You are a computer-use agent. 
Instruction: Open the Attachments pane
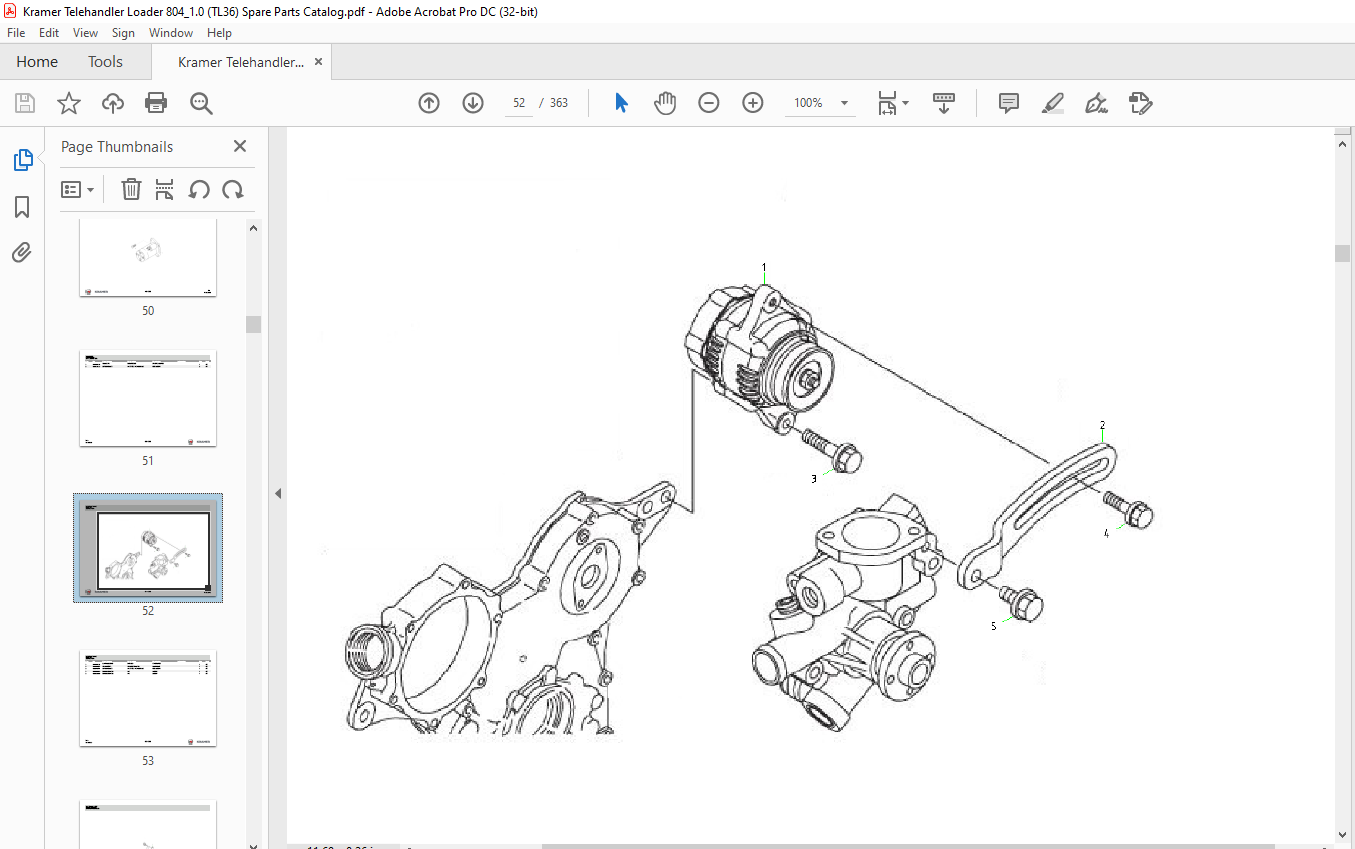point(22,252)
